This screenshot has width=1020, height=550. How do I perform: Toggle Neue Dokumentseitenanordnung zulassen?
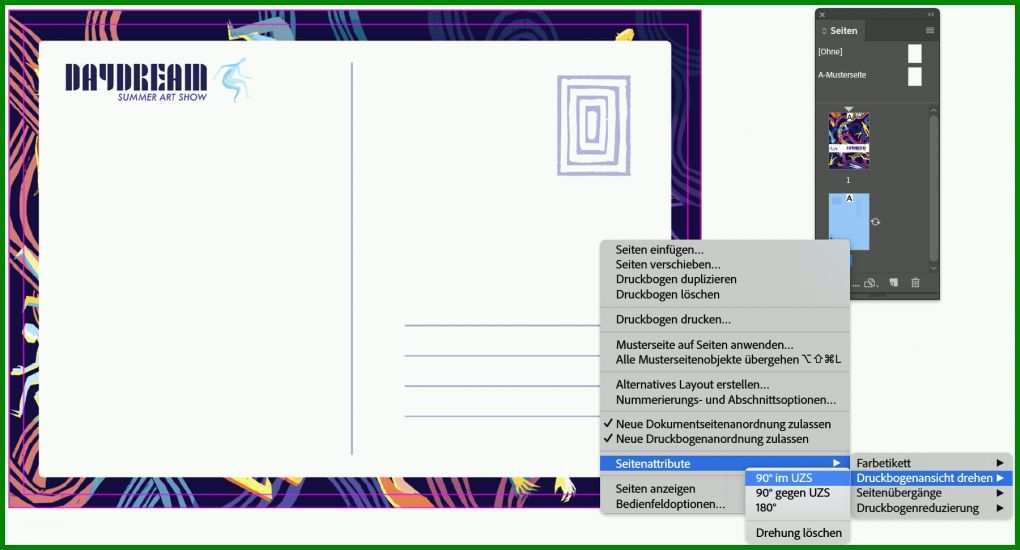point(725,424)
